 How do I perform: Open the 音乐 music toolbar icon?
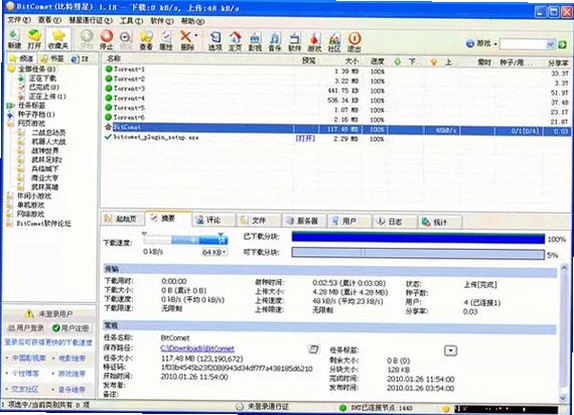(x=275, y=41)
